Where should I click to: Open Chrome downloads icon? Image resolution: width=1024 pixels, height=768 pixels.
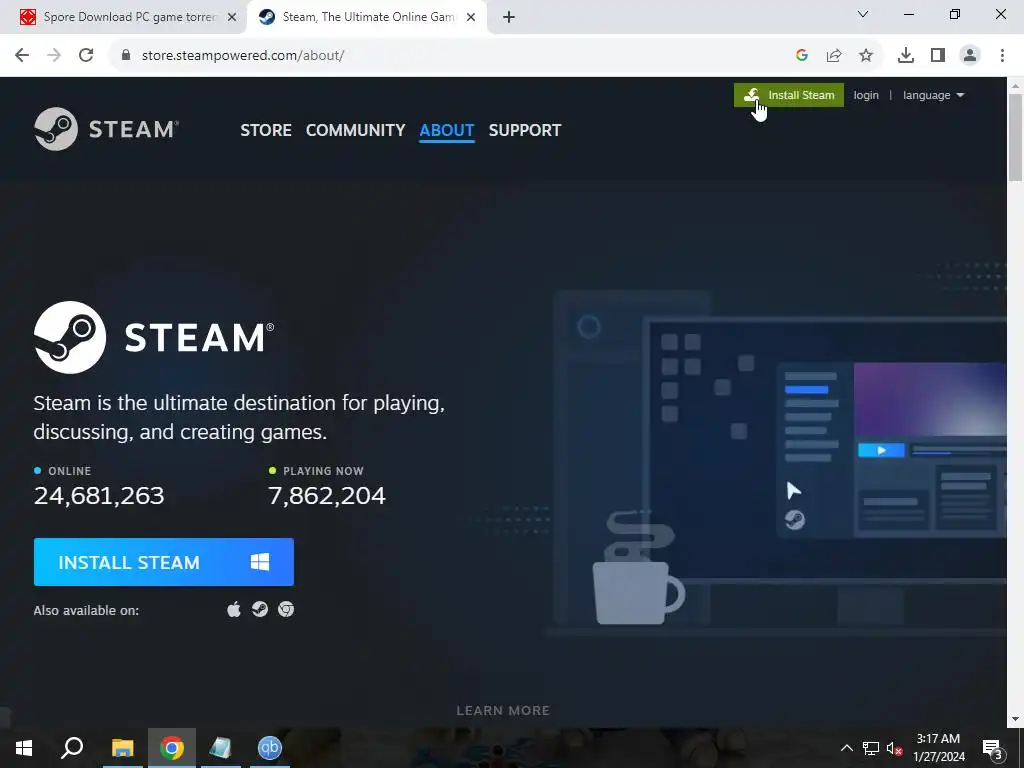pos(906,56)
